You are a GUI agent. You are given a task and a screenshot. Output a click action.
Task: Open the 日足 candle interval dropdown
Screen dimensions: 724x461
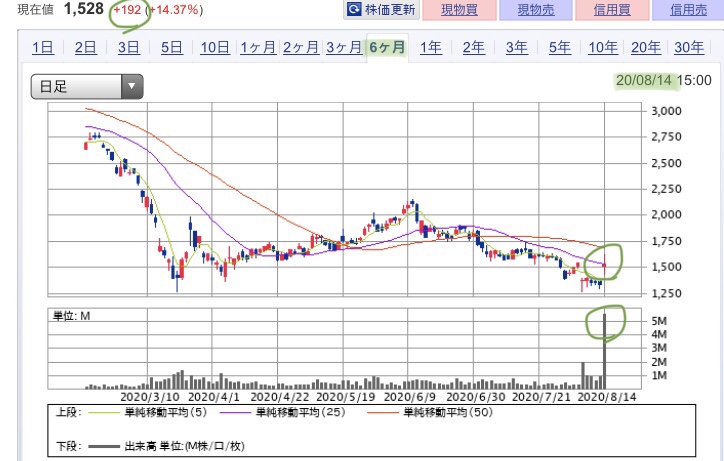pyautogui.click(x=87, y=86)
